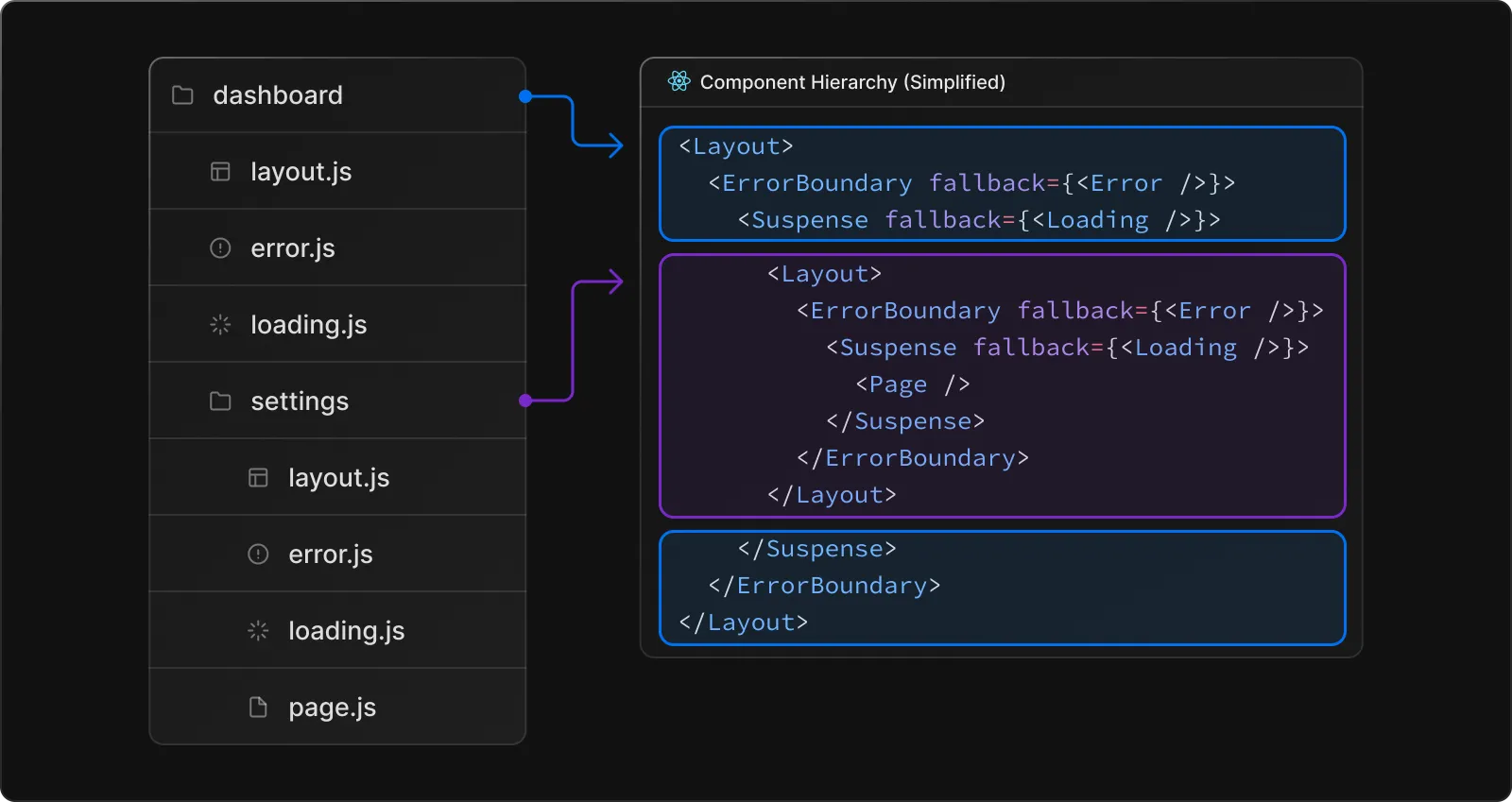Click the Component Hierarchy (Simplified) title

pos(851,82)
